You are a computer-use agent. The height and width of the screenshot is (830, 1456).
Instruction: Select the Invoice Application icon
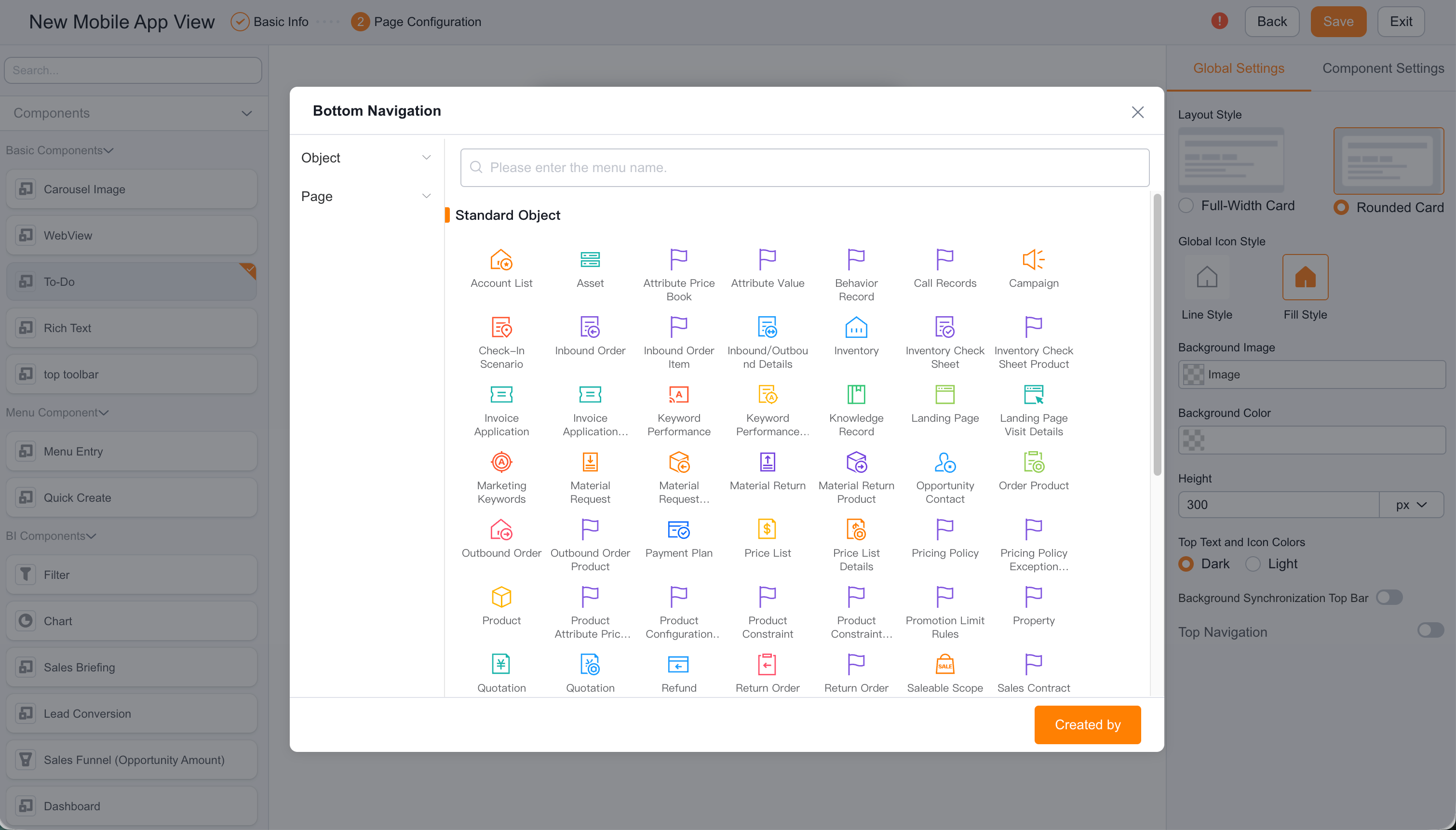(501, 394)
